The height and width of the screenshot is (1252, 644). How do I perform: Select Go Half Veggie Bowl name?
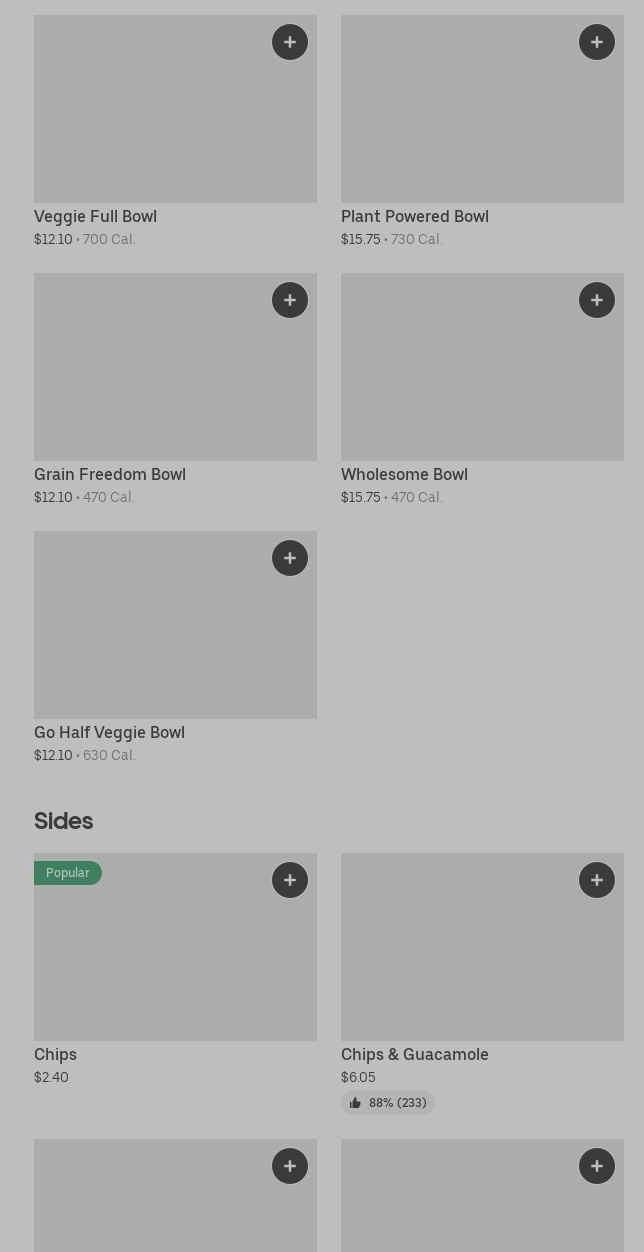109,732
